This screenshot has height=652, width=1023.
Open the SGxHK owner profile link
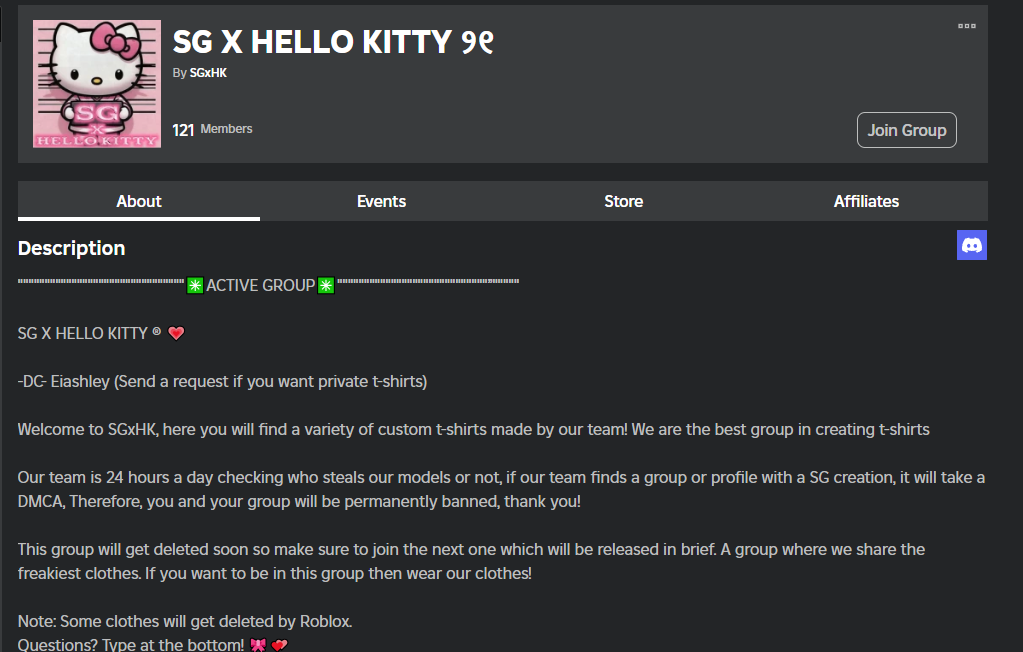208,73
